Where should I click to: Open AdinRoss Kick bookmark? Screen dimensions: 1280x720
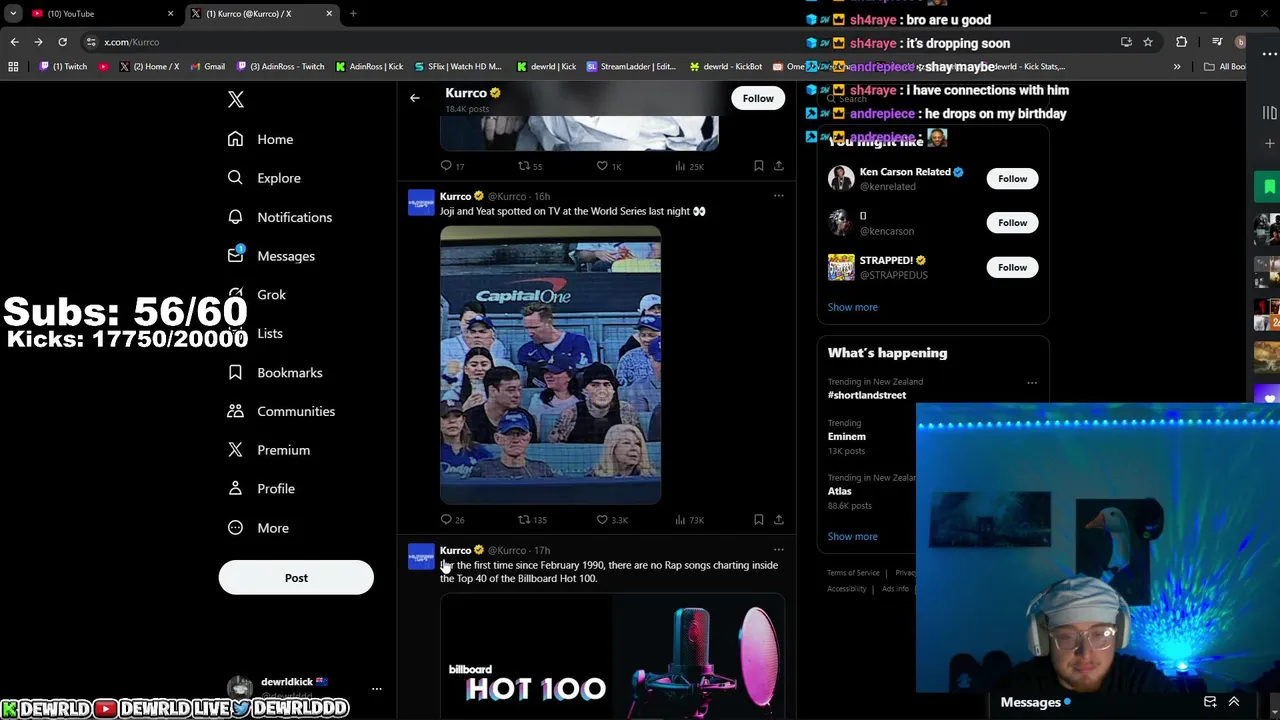(370, 67)
